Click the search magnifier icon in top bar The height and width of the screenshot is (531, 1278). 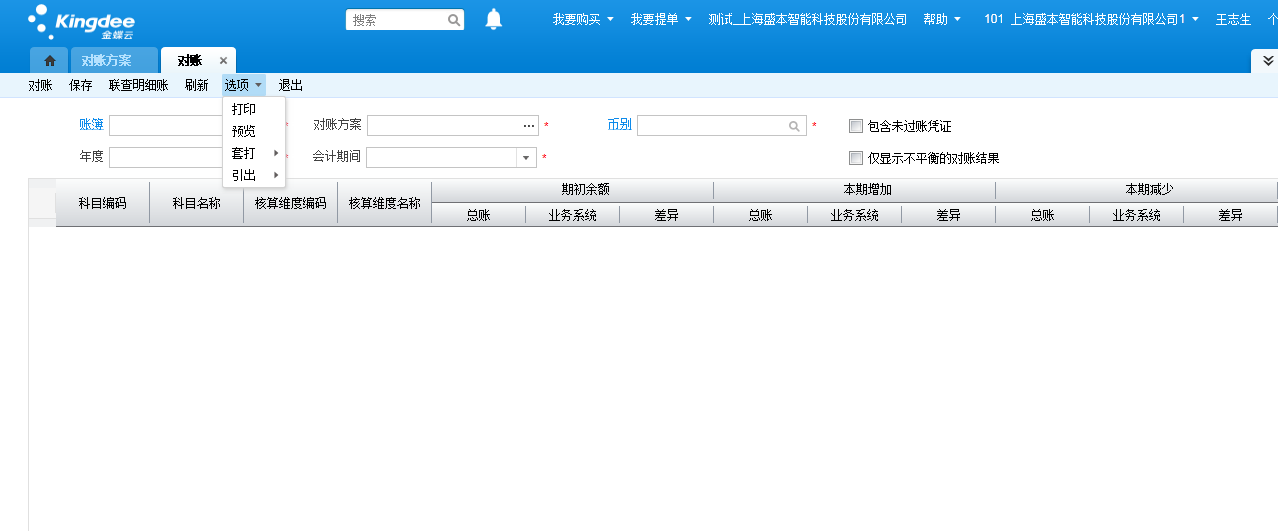[453, 20]
